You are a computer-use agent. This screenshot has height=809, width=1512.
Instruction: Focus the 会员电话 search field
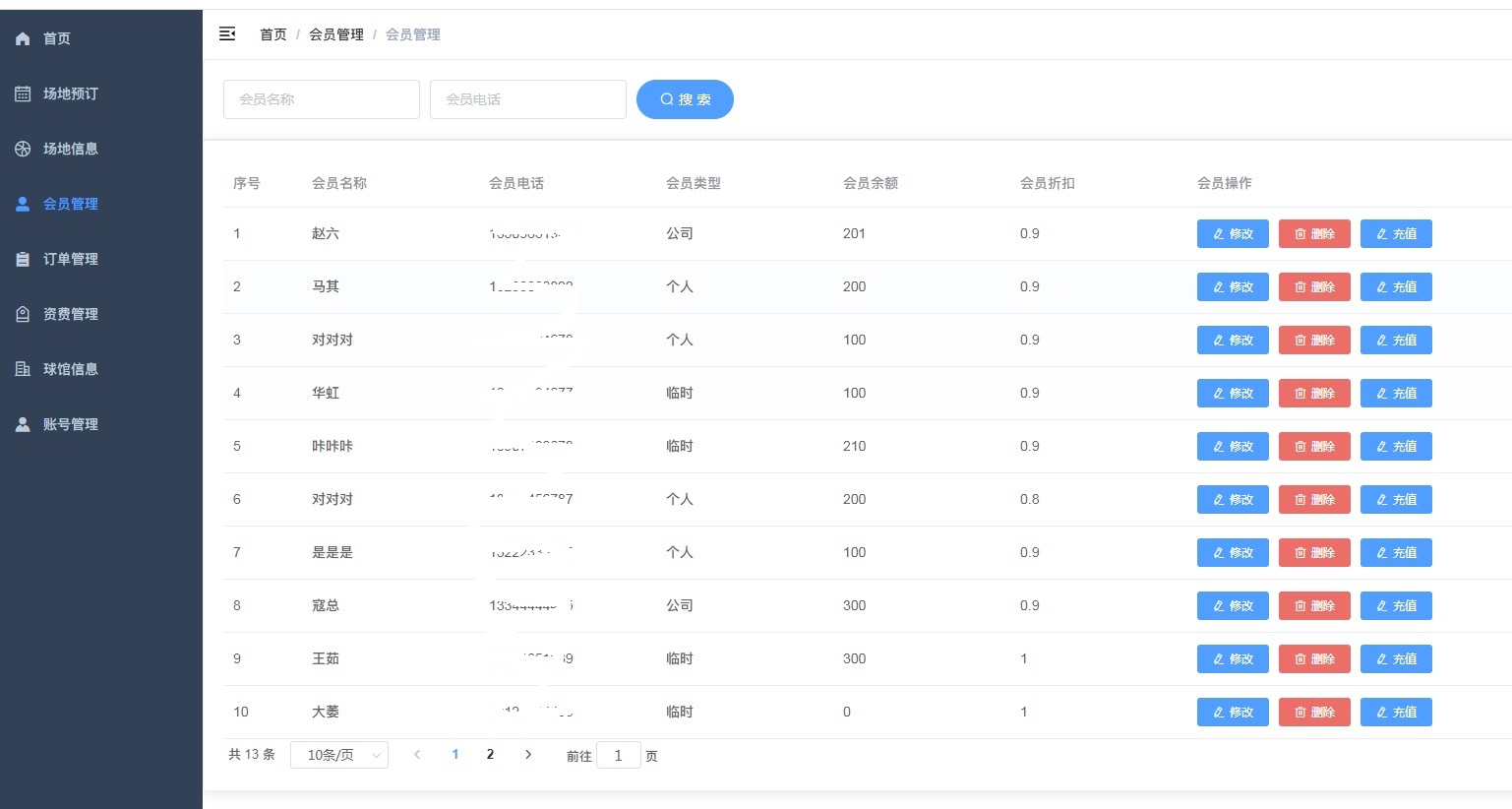[528, 99]
